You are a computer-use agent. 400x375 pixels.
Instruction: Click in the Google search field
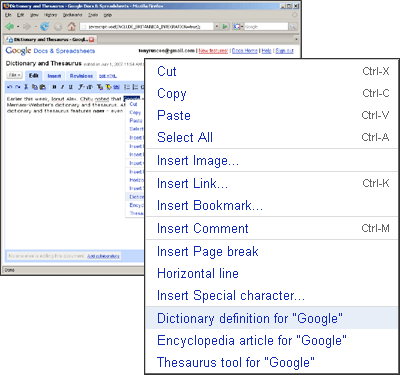click(266, 26)
